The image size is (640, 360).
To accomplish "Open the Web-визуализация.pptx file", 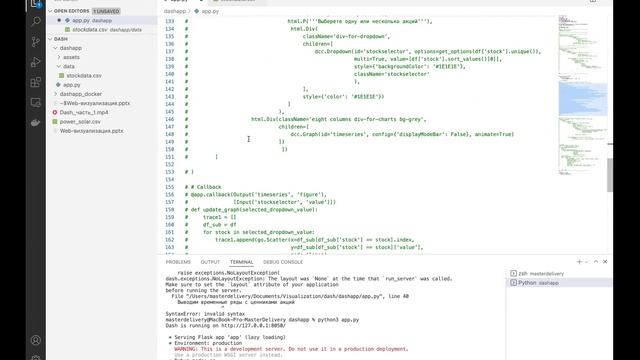I will pyautogui.click(x=91, y=131).
